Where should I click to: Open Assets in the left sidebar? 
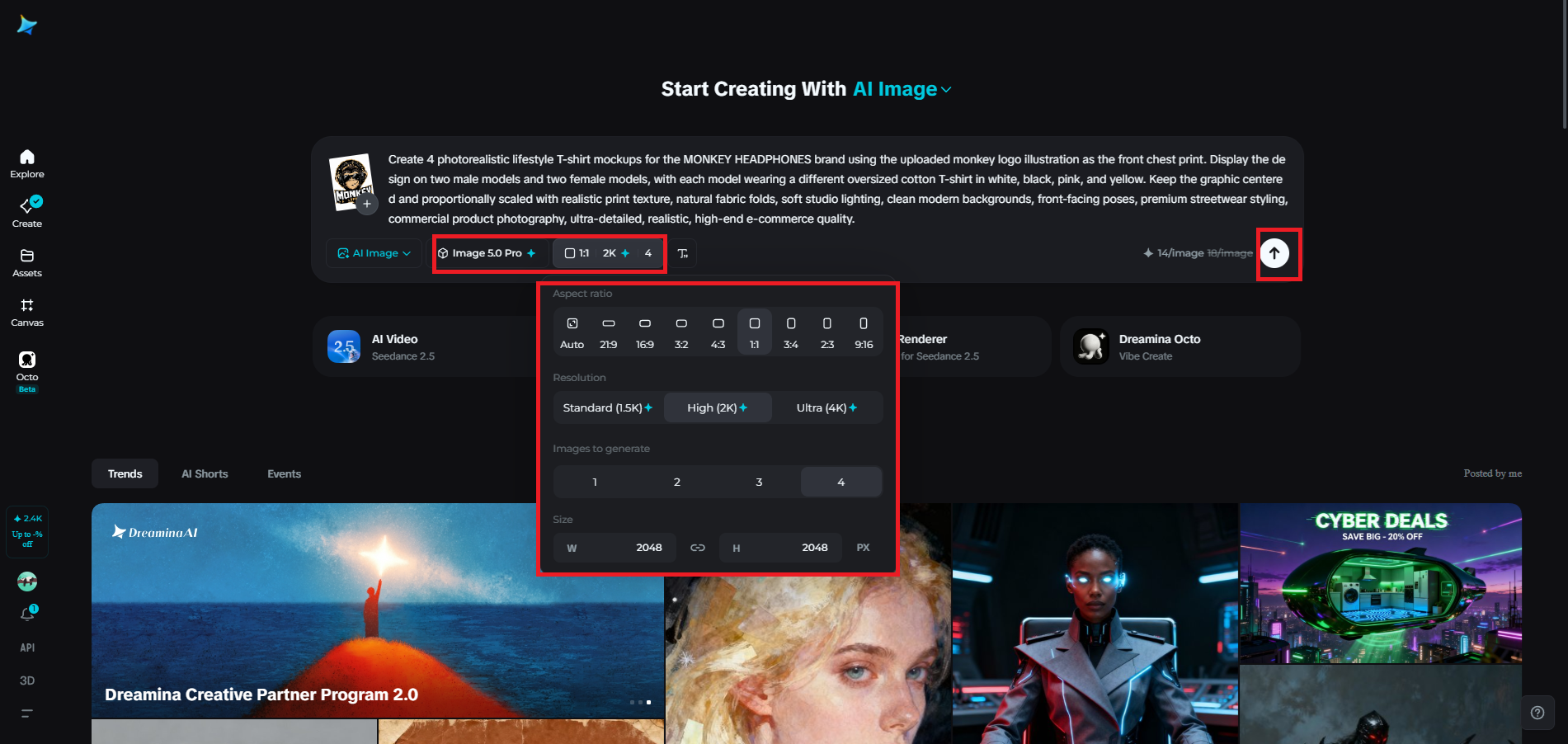[27, 263]
